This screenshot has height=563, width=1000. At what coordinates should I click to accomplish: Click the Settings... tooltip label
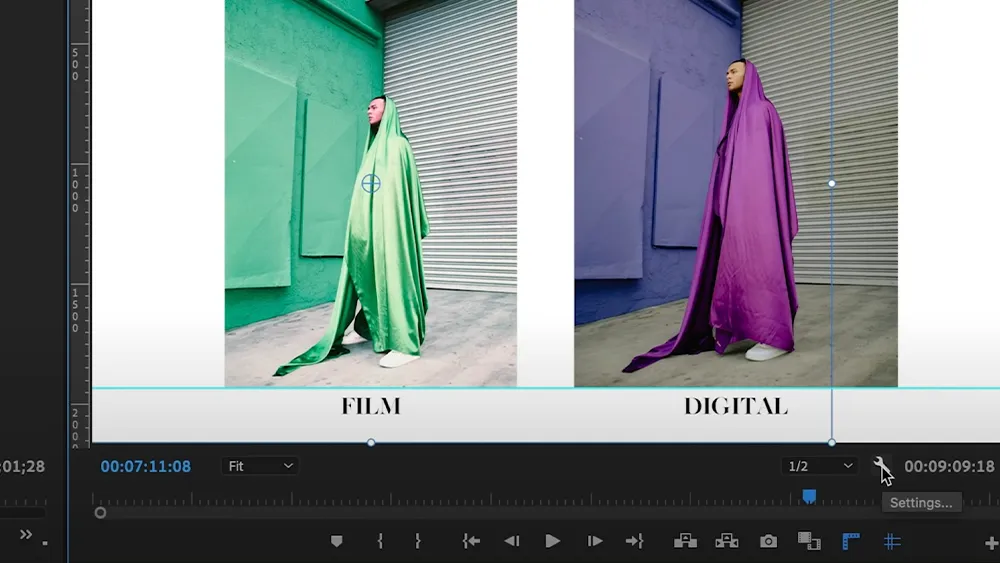click(x=921, y=502)
